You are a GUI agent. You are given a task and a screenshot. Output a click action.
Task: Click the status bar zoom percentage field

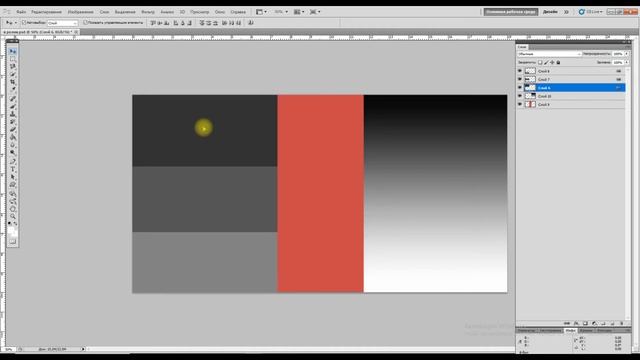pyautogui.click(x=9, y=349)
